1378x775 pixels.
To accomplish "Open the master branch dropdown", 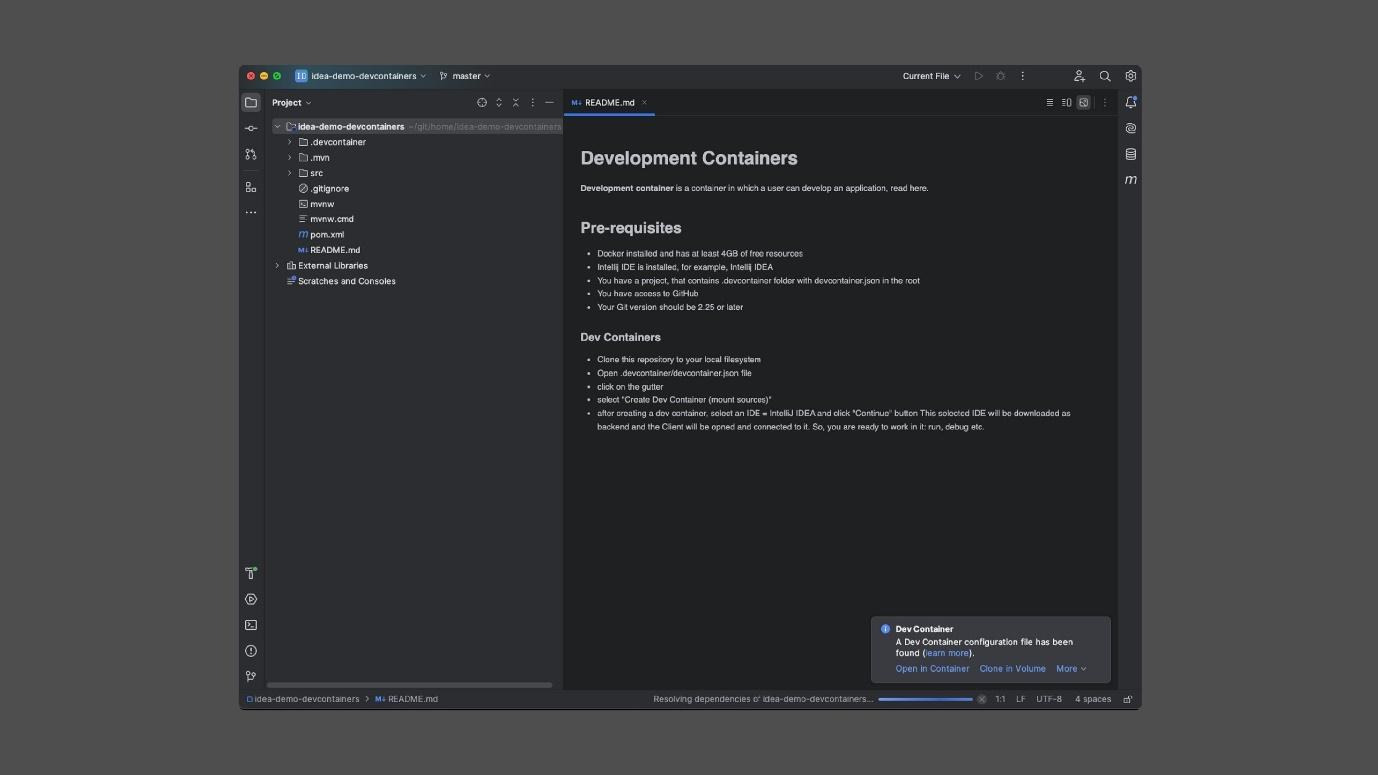I will [x=465, y=76].
